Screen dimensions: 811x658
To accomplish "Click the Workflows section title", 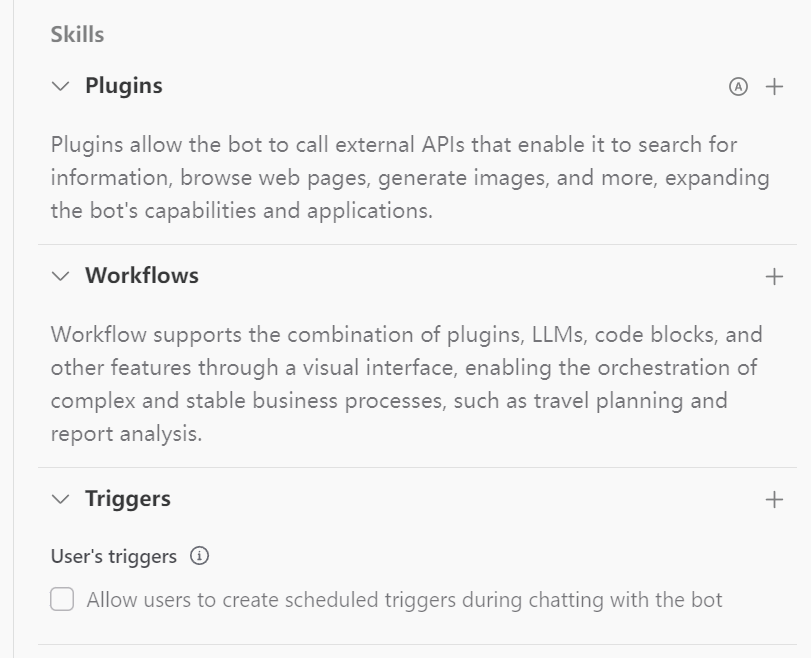I will point(142,276).
